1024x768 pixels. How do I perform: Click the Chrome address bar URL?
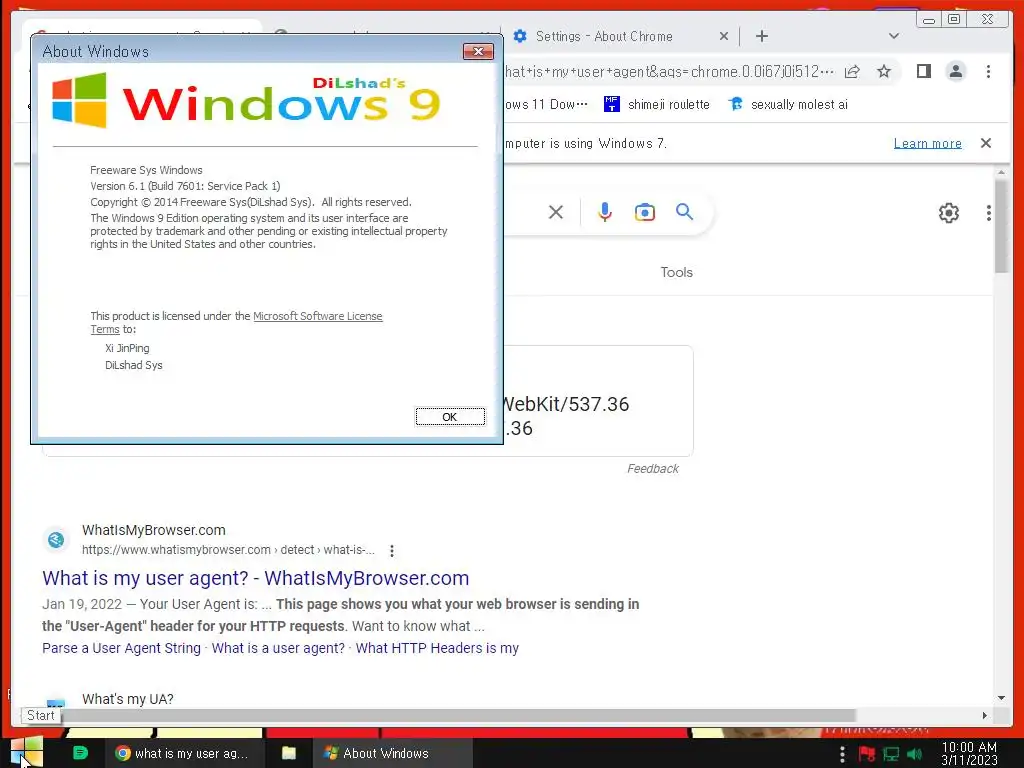click(669, 71)
